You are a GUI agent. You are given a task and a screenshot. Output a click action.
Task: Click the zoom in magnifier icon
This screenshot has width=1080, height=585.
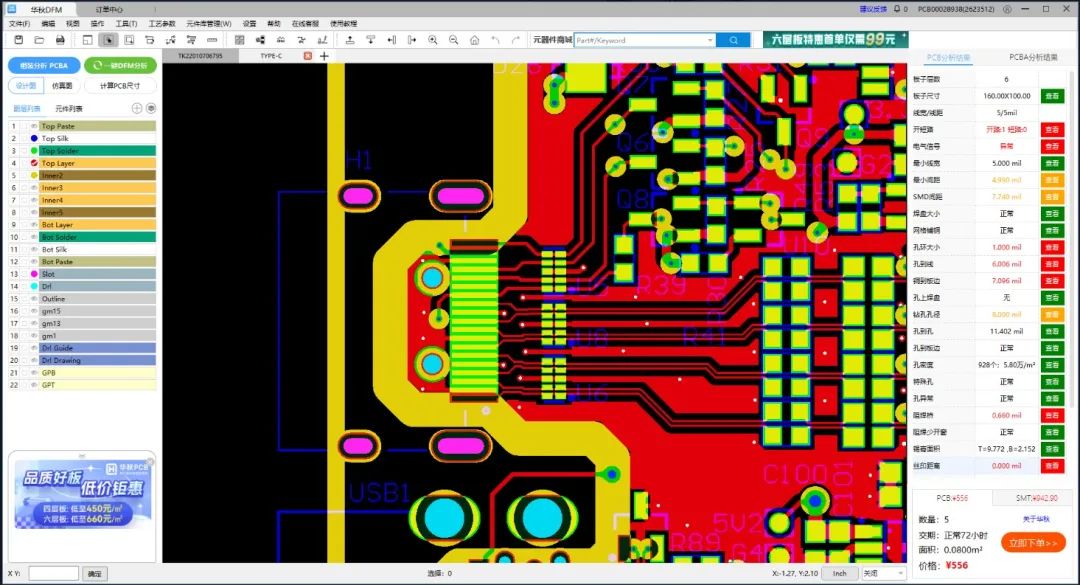pyautogui.click(x=433, y=40)
